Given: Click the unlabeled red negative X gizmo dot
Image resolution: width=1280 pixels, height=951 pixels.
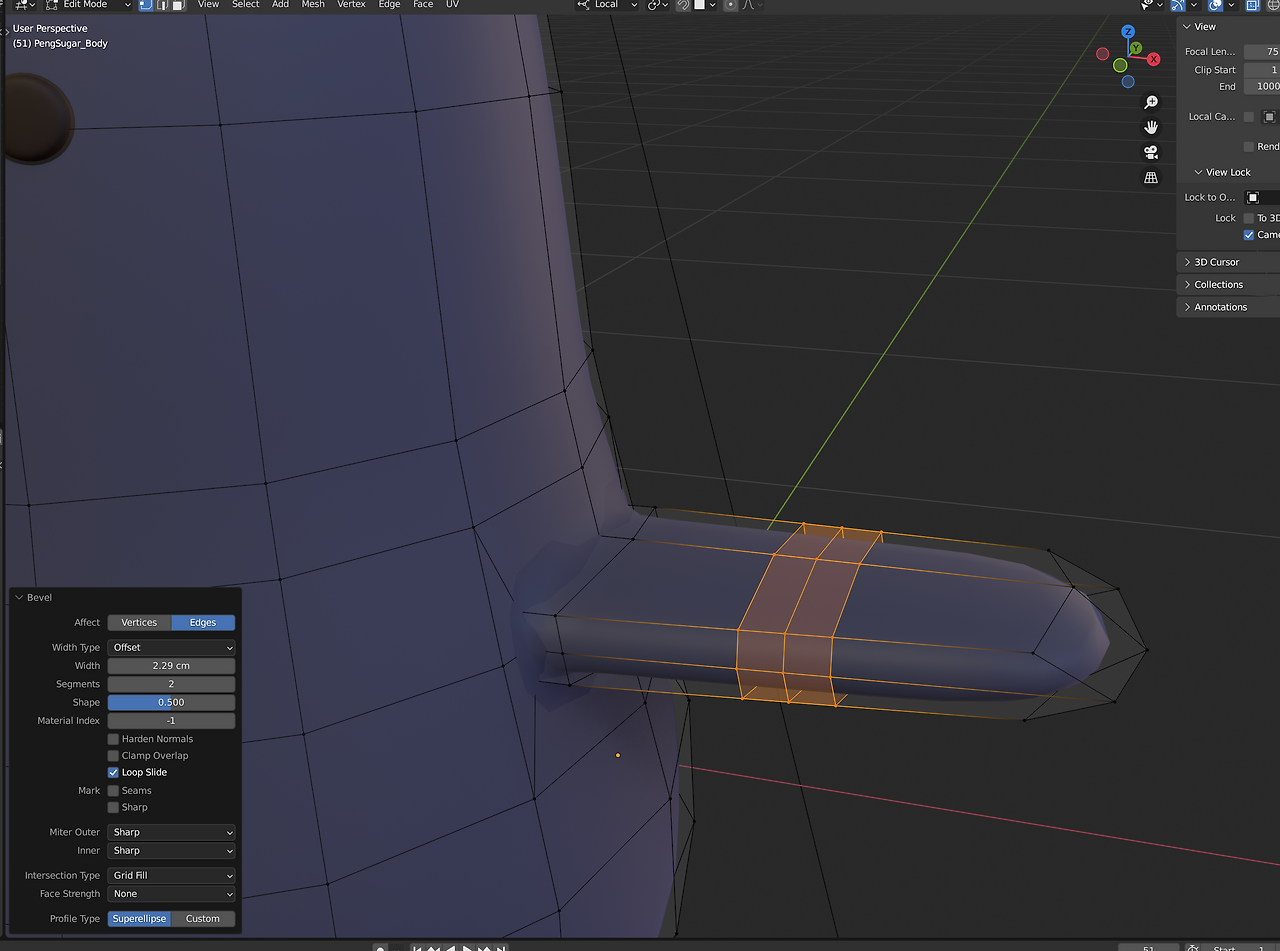Looking at the screenshot, I should pos(1103,54).
